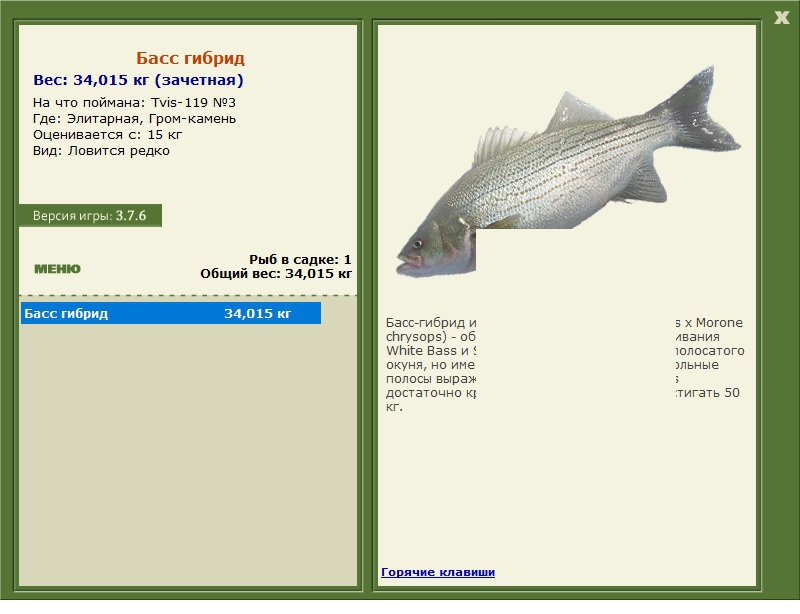Click the Общий вес: 34,015 кг text
The height and width of the screenshot is (614, 800).
tap(276, 274)
